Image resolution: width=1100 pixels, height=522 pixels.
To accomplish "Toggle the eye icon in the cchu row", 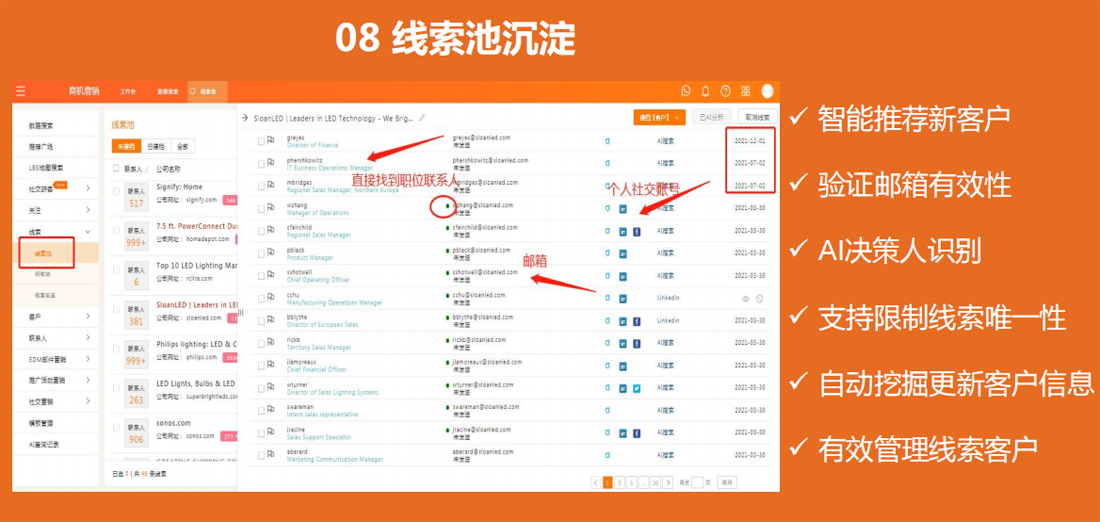I will pos(745,298).
